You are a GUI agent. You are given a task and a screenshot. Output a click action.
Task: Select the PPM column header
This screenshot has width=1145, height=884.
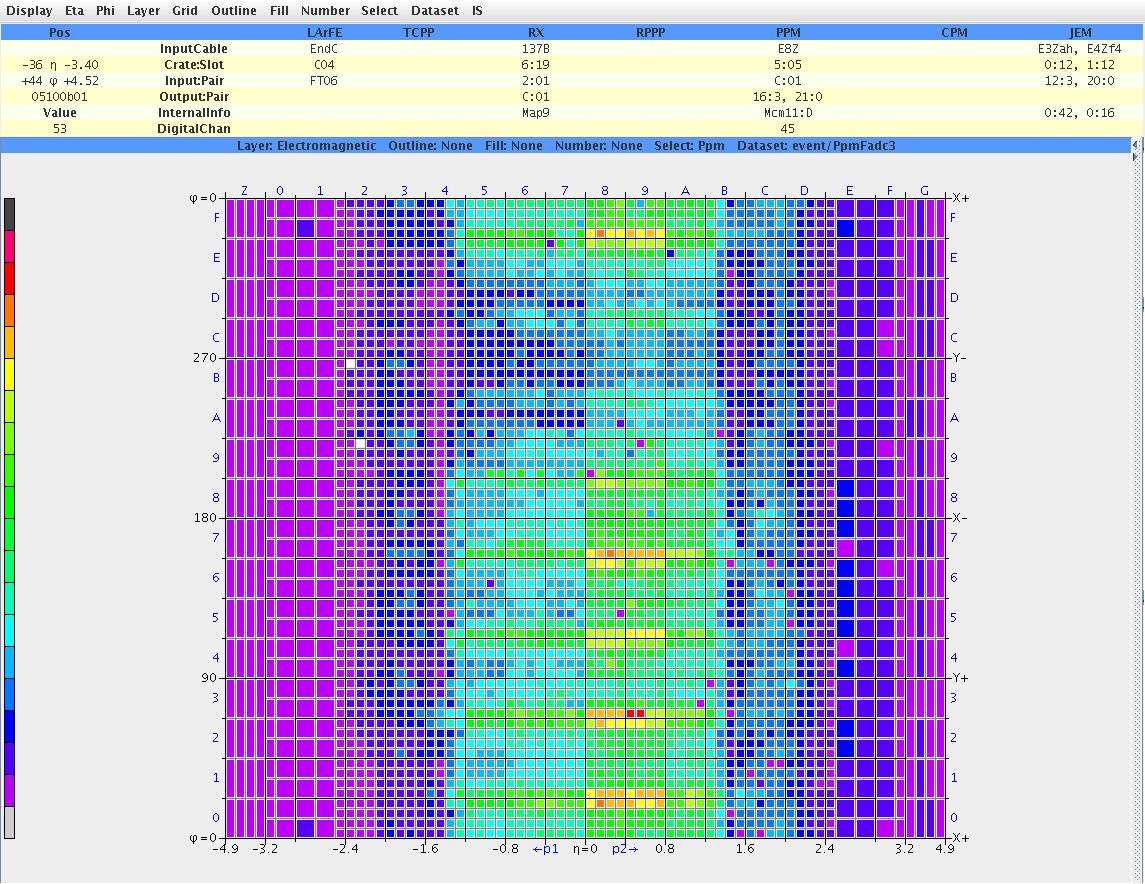point(788,33)
